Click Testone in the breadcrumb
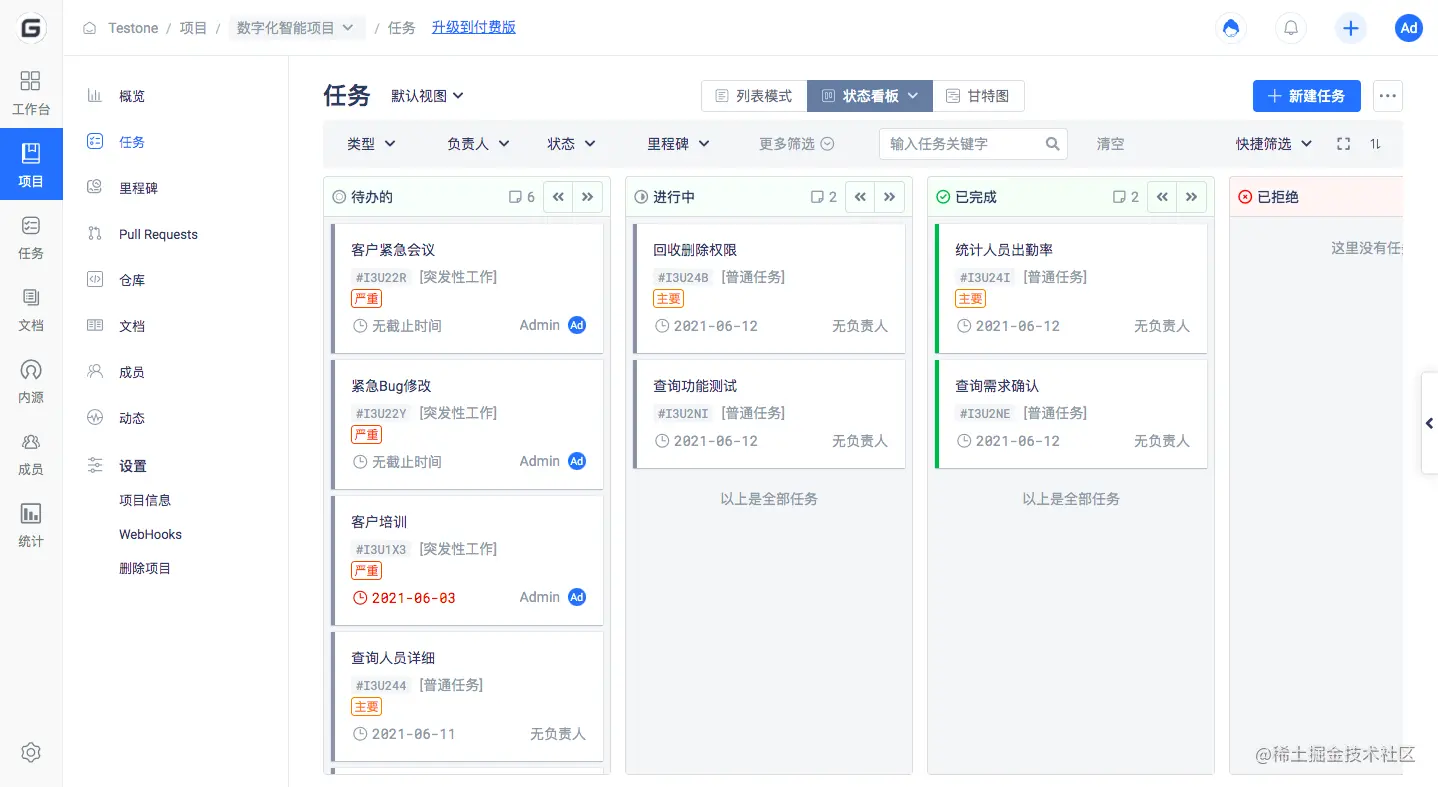This screenshot has height=787, width=1438. (133, 28)
